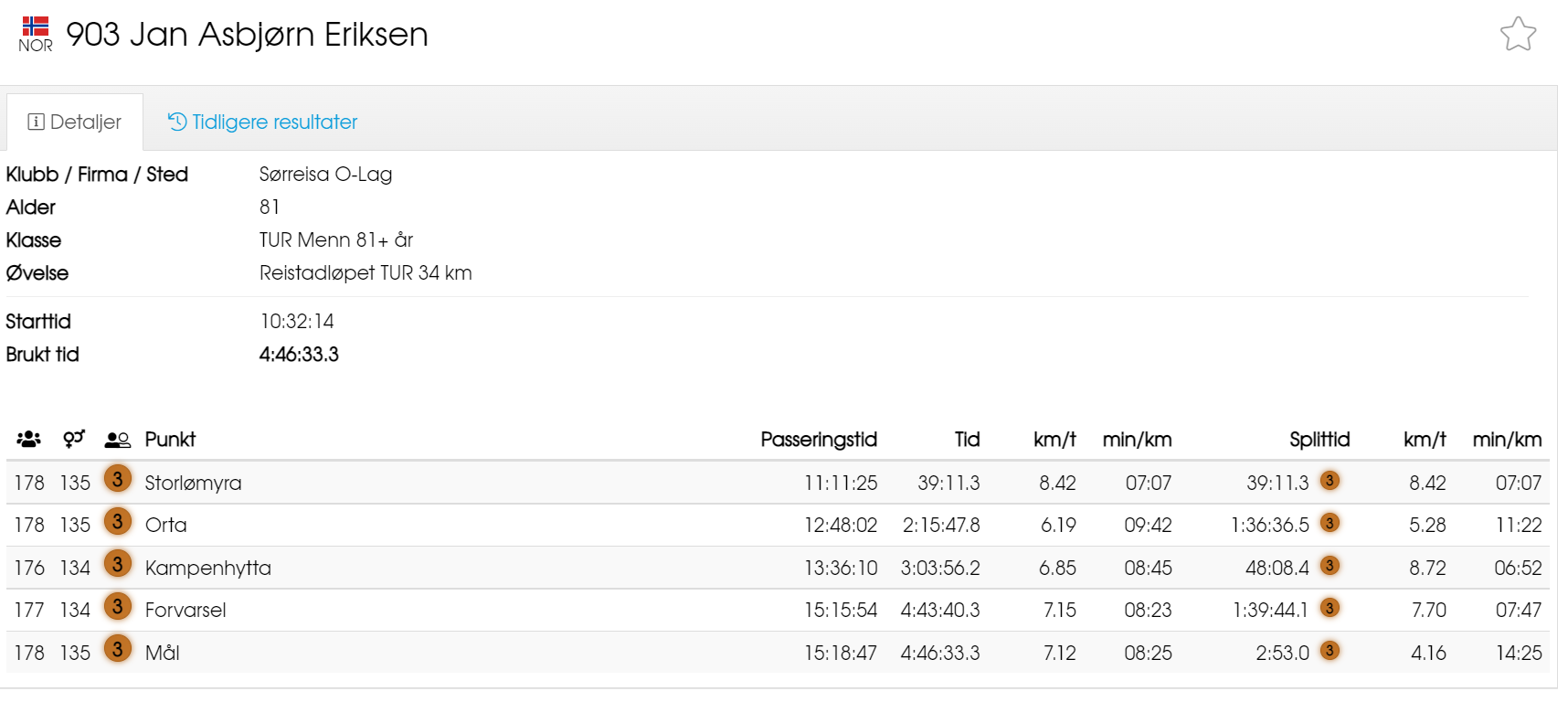The image size is (1568, 702).
Task: Click the Sørreisa O-Lag club name
Action: point(325,175)
